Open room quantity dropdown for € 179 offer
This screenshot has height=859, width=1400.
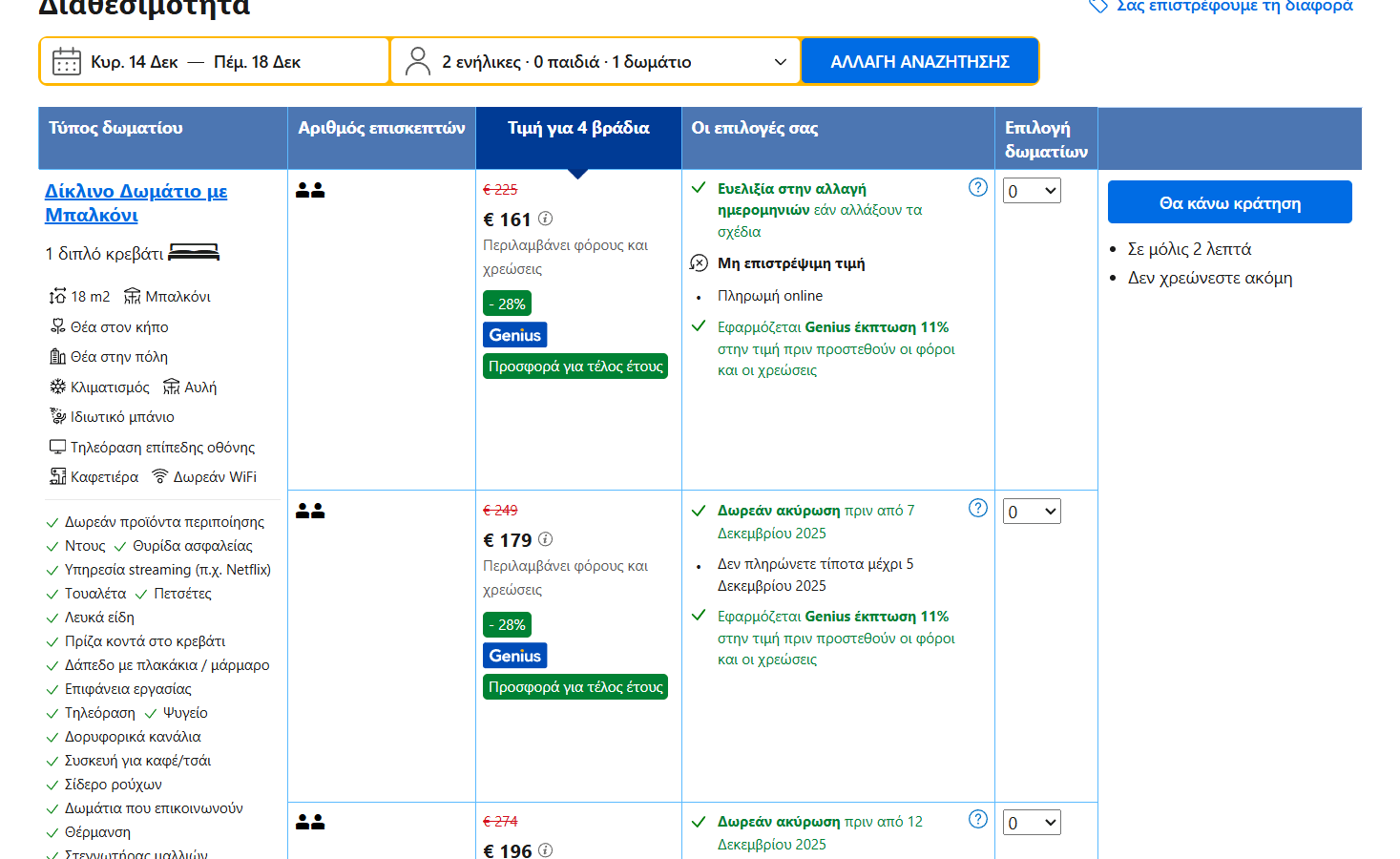click(x=1032, y=512)
